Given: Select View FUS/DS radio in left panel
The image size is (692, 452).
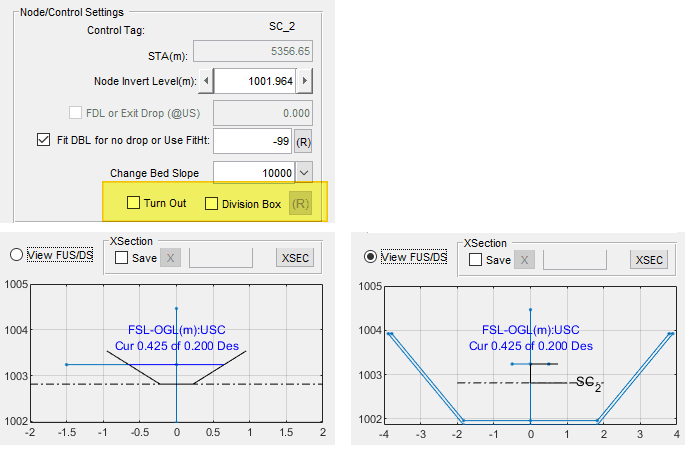Looking at the screenshot, I should [x=15, y=254].
